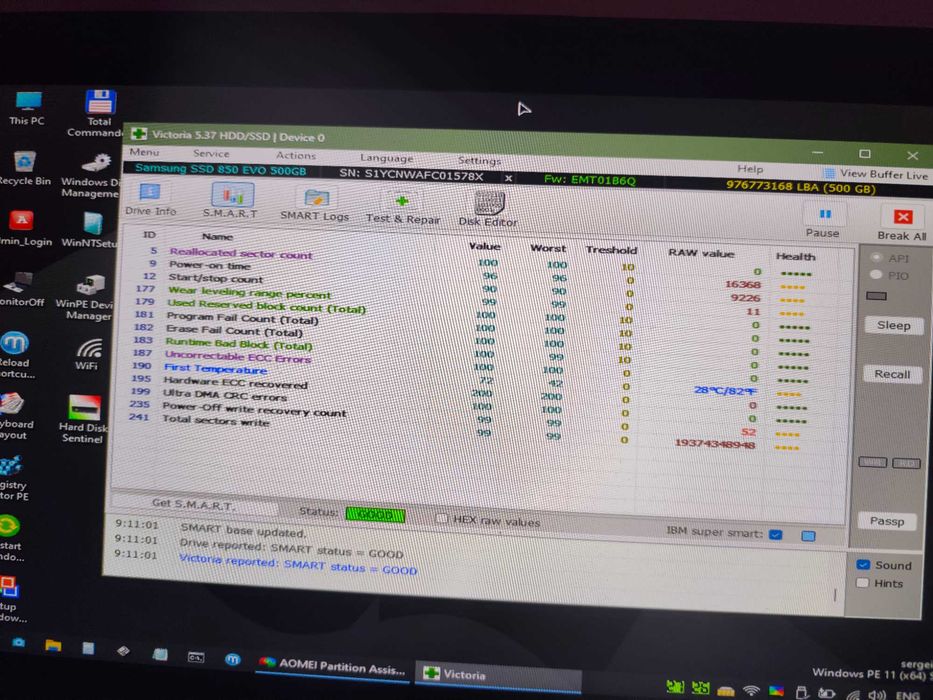Click the Recall button
The height and width of the screenshot is (700, 933).
(x=893, y=374)
